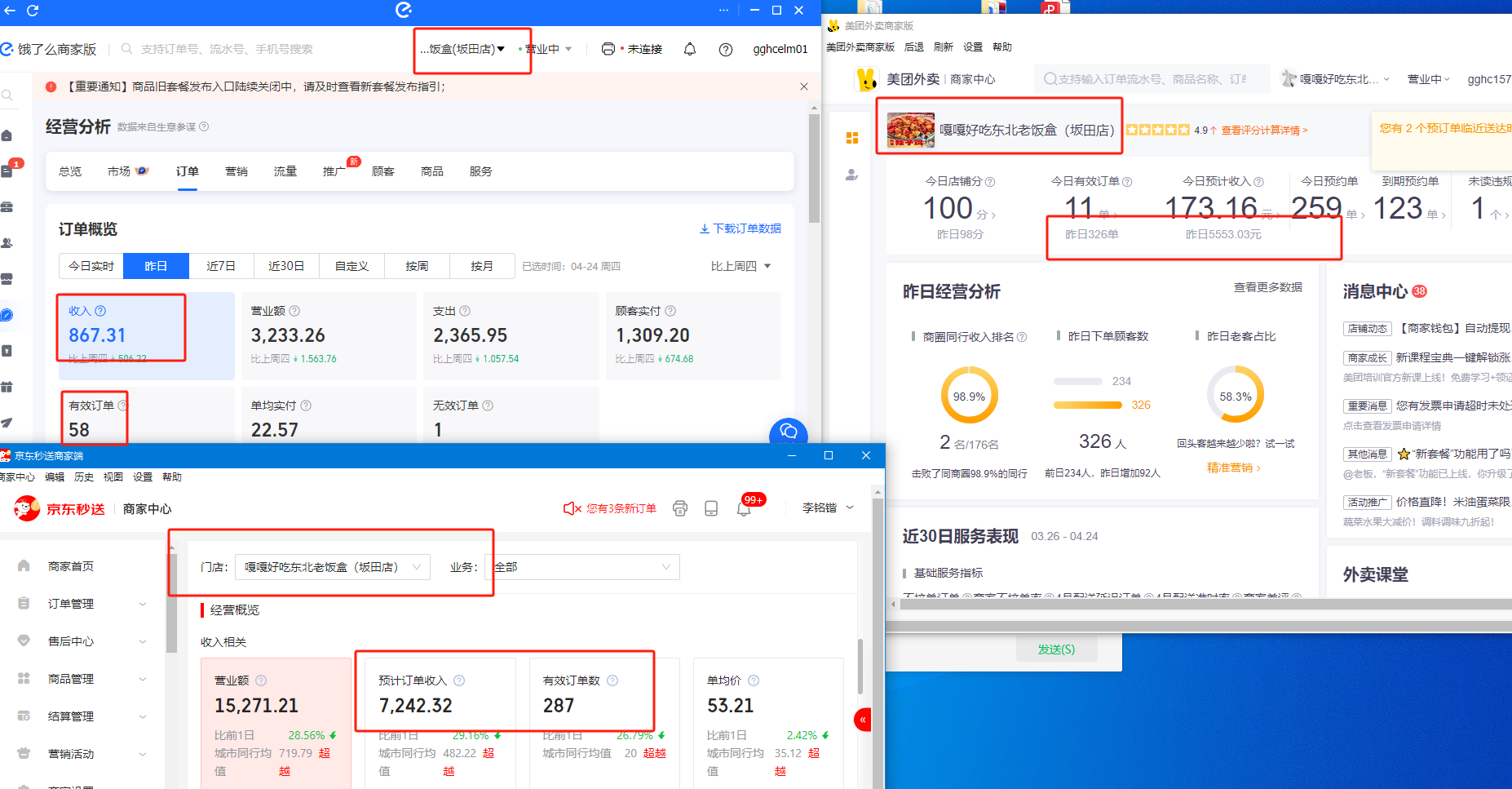Click the storefront icon in Ele.me sidebar

[7, 279]
